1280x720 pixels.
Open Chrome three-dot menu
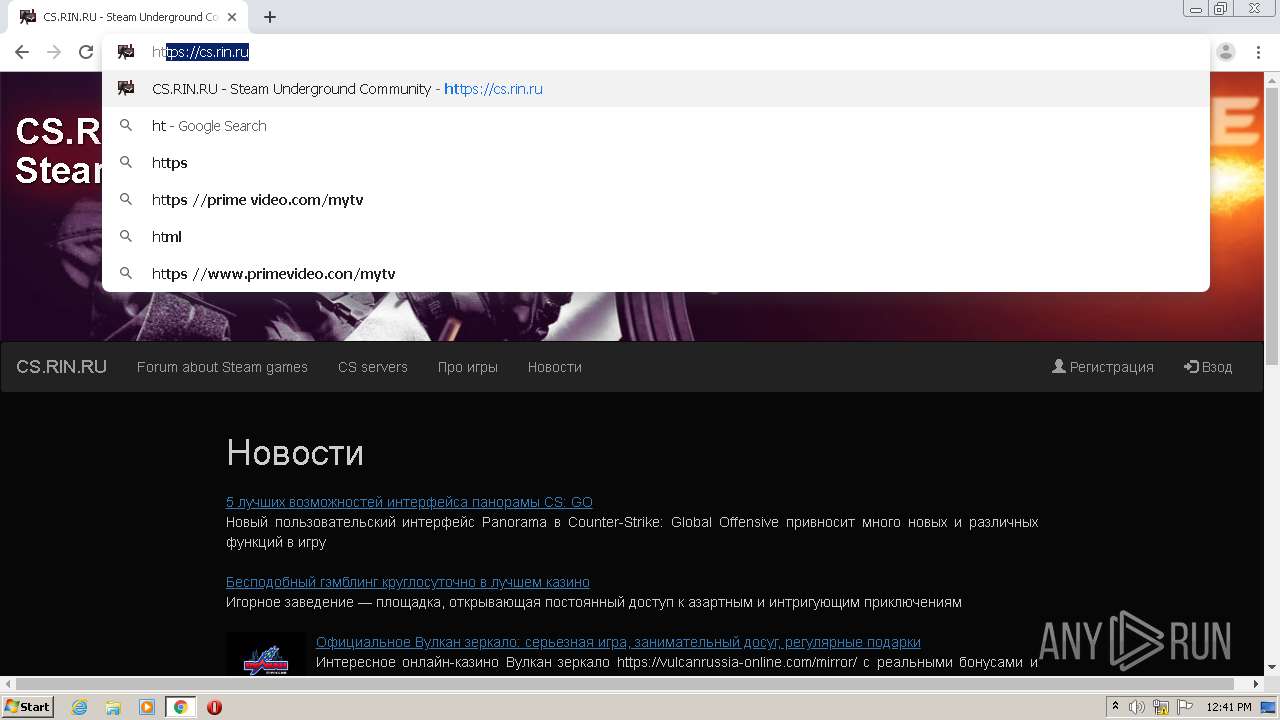(x=1258, y=52)
